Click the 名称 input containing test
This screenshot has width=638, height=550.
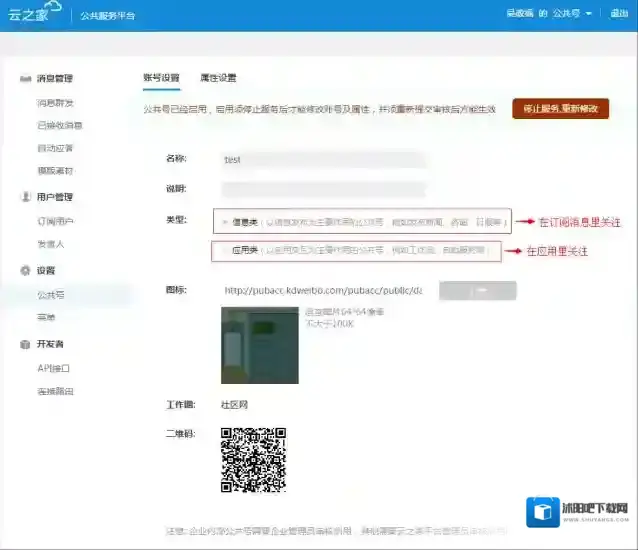tap(323, 160)
